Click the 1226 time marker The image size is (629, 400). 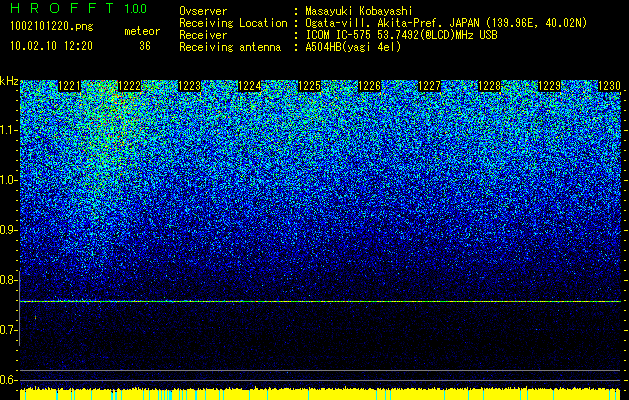pyautogui.click(x=369, y=86)
